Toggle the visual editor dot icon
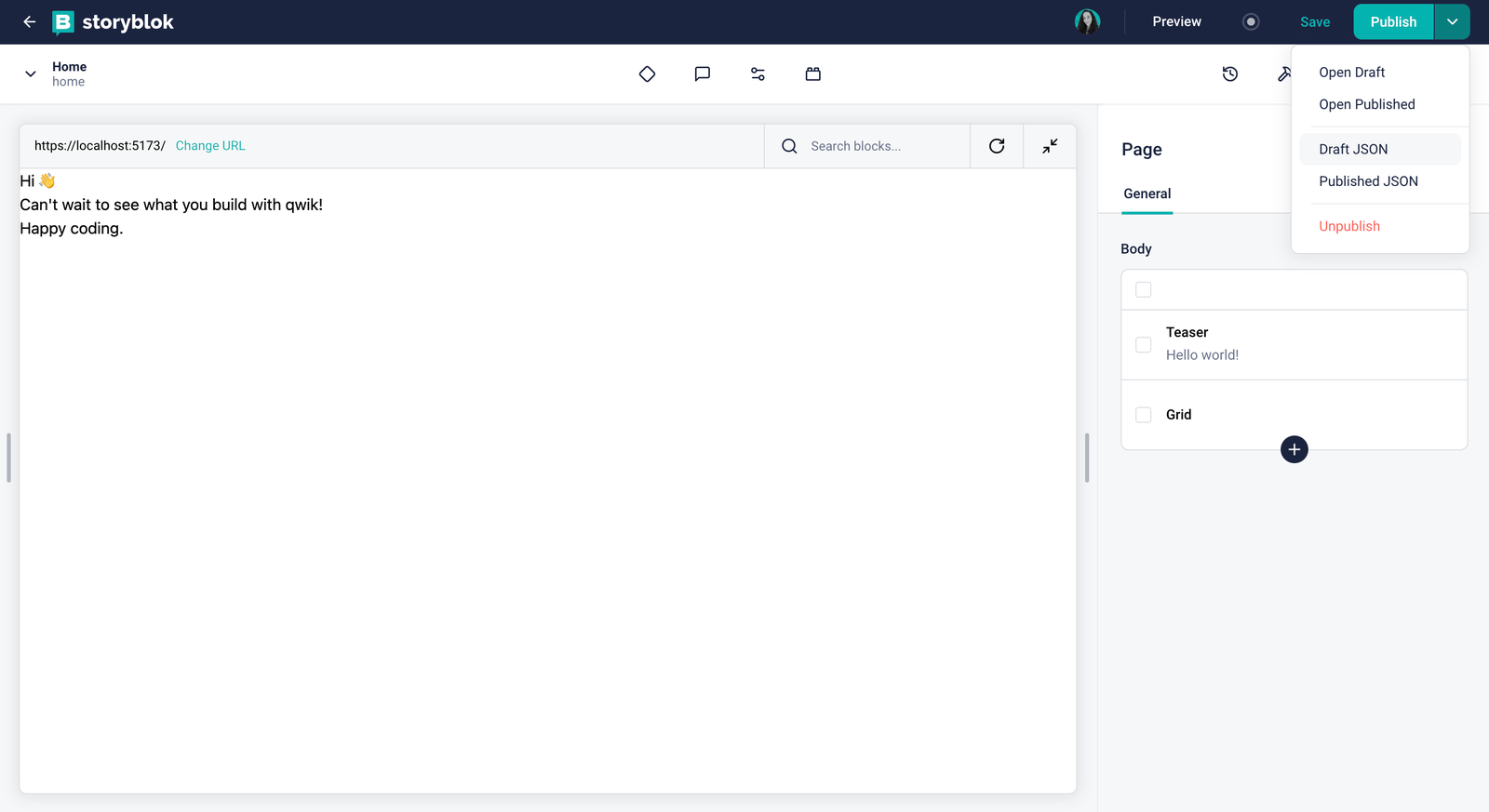Screen dimensions: 1489x812 tap(1251, 21)
